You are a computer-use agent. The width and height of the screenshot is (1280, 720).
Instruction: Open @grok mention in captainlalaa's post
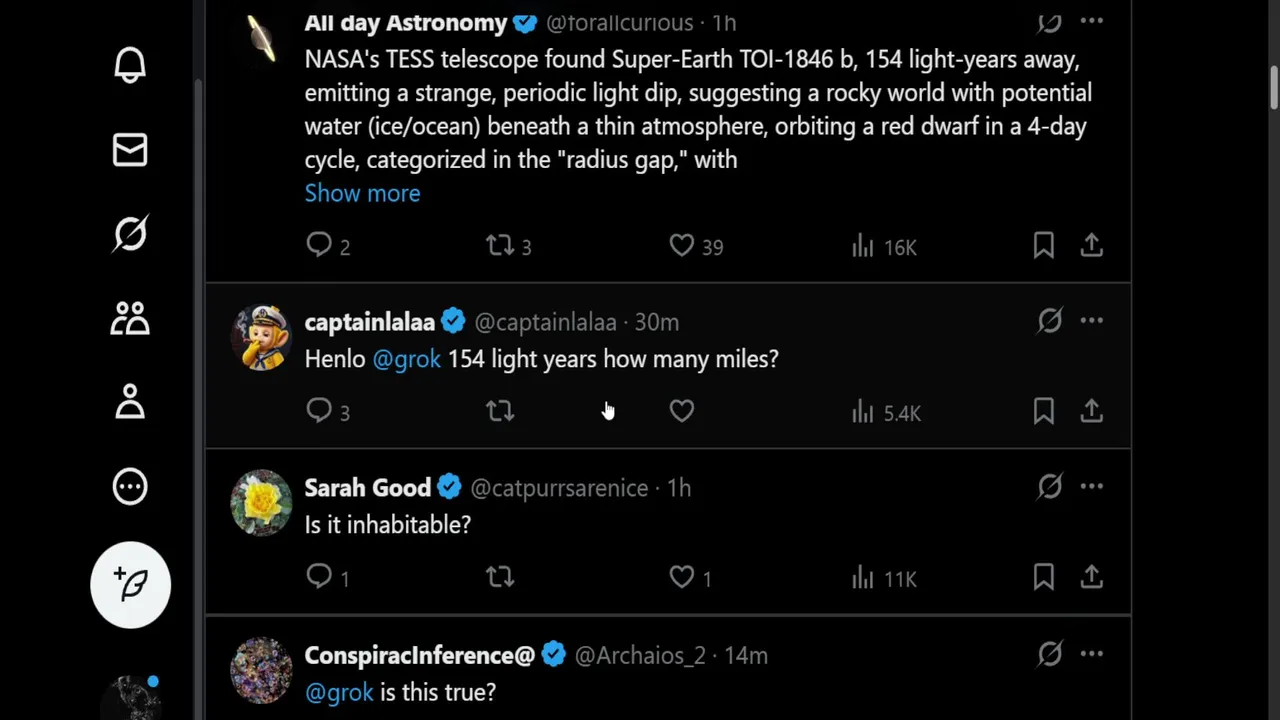point(406,359)
